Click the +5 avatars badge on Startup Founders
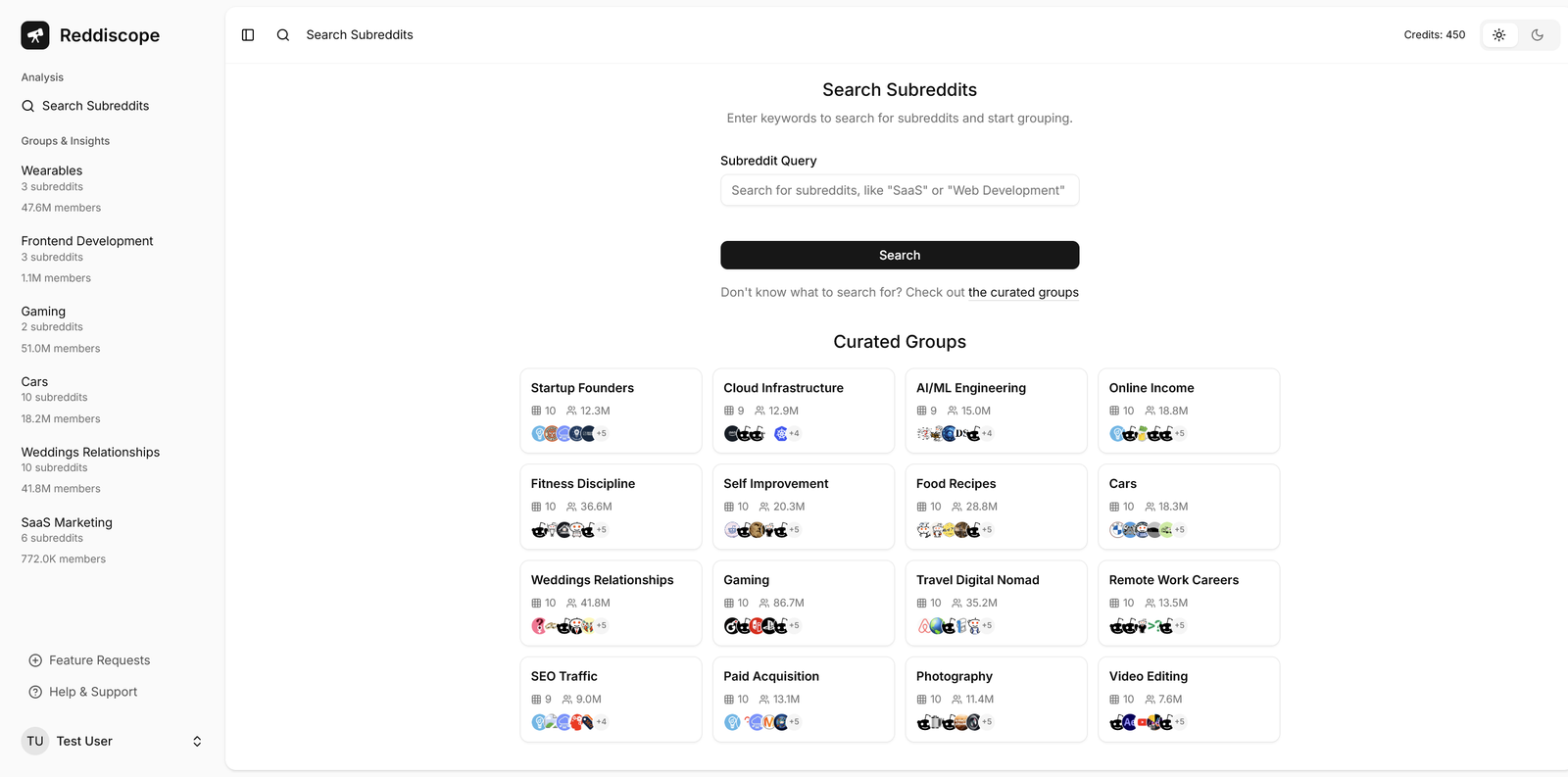Viewport: 1568px width, 777px height. tap(602, 433)
